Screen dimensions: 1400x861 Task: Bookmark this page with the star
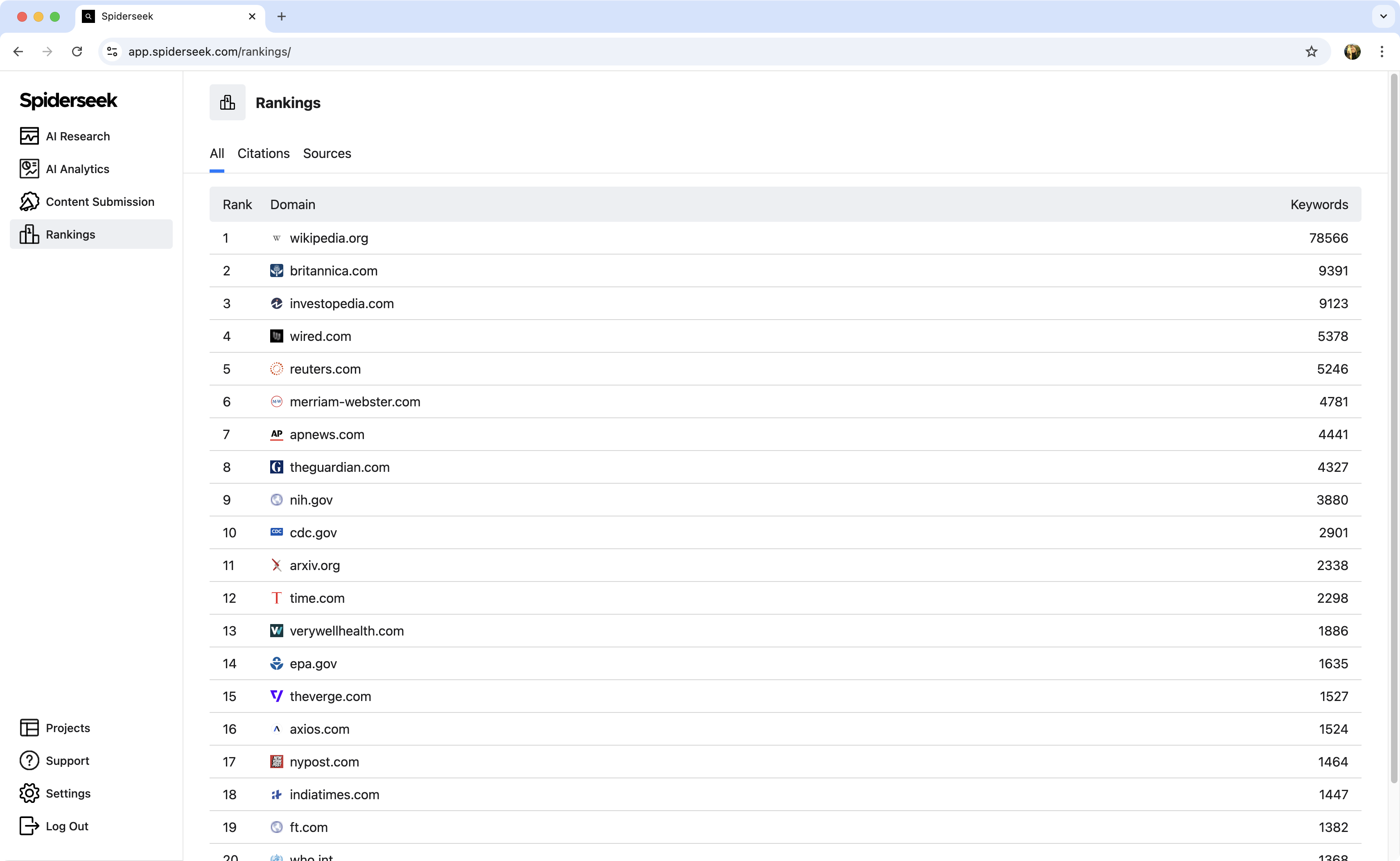click(x=1311, y=52)
